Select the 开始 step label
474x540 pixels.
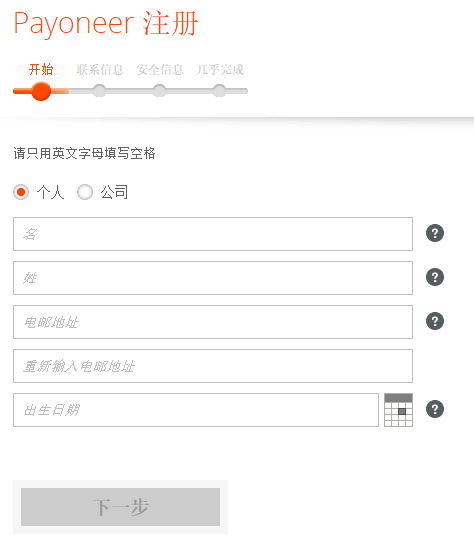click(41, 70)
